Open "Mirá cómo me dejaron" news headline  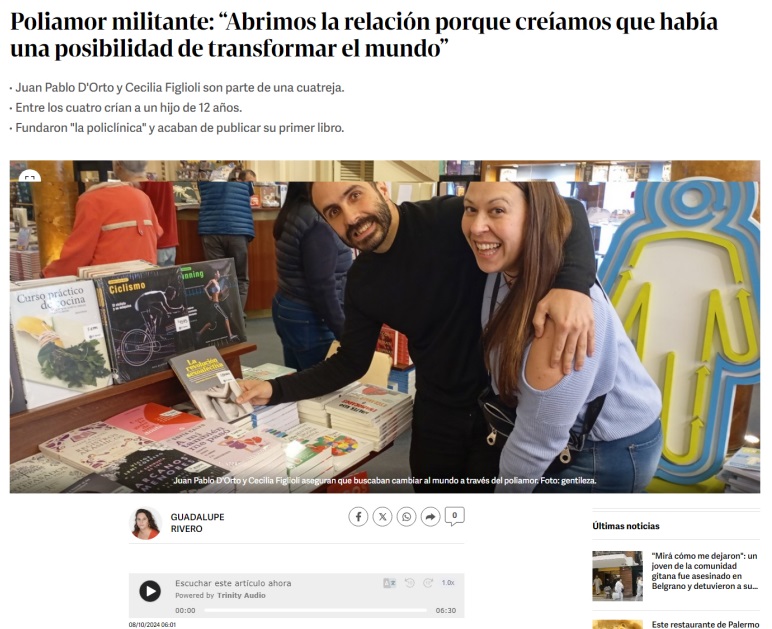tap(705, 571)
